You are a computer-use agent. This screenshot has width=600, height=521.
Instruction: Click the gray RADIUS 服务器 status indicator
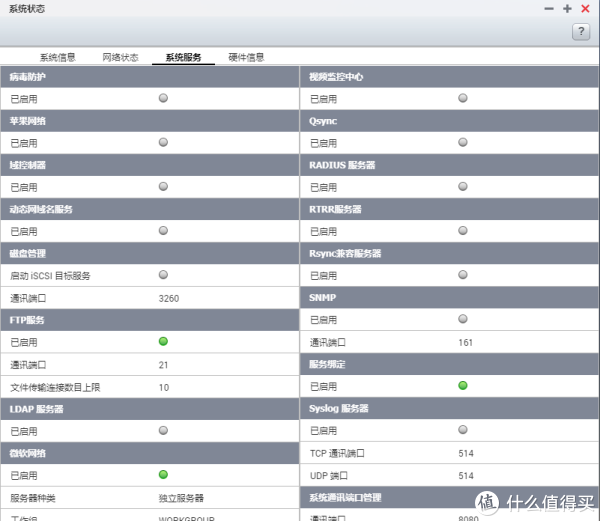pos(463,186)
